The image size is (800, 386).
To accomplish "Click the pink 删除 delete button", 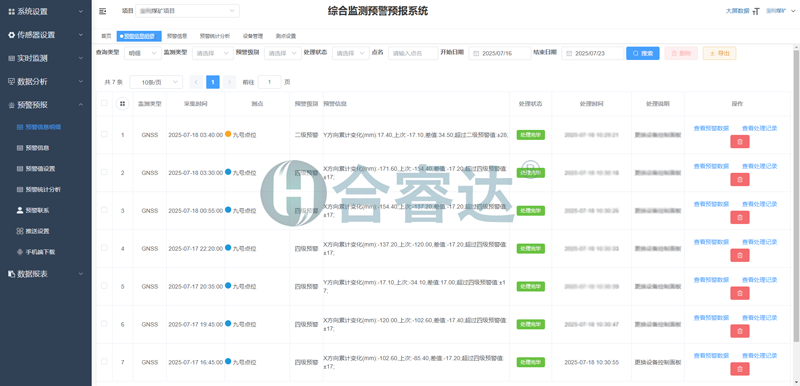I will (681, 53).
